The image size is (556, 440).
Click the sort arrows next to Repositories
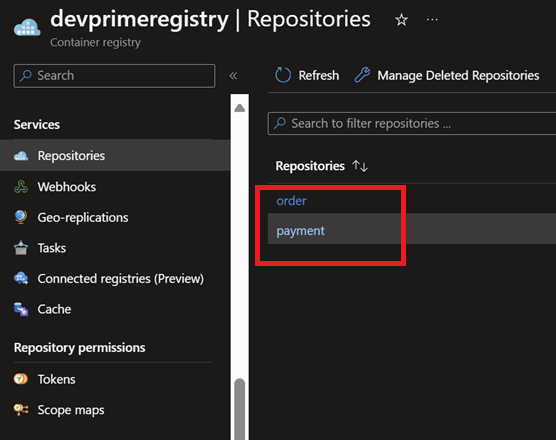coord(360,166)
